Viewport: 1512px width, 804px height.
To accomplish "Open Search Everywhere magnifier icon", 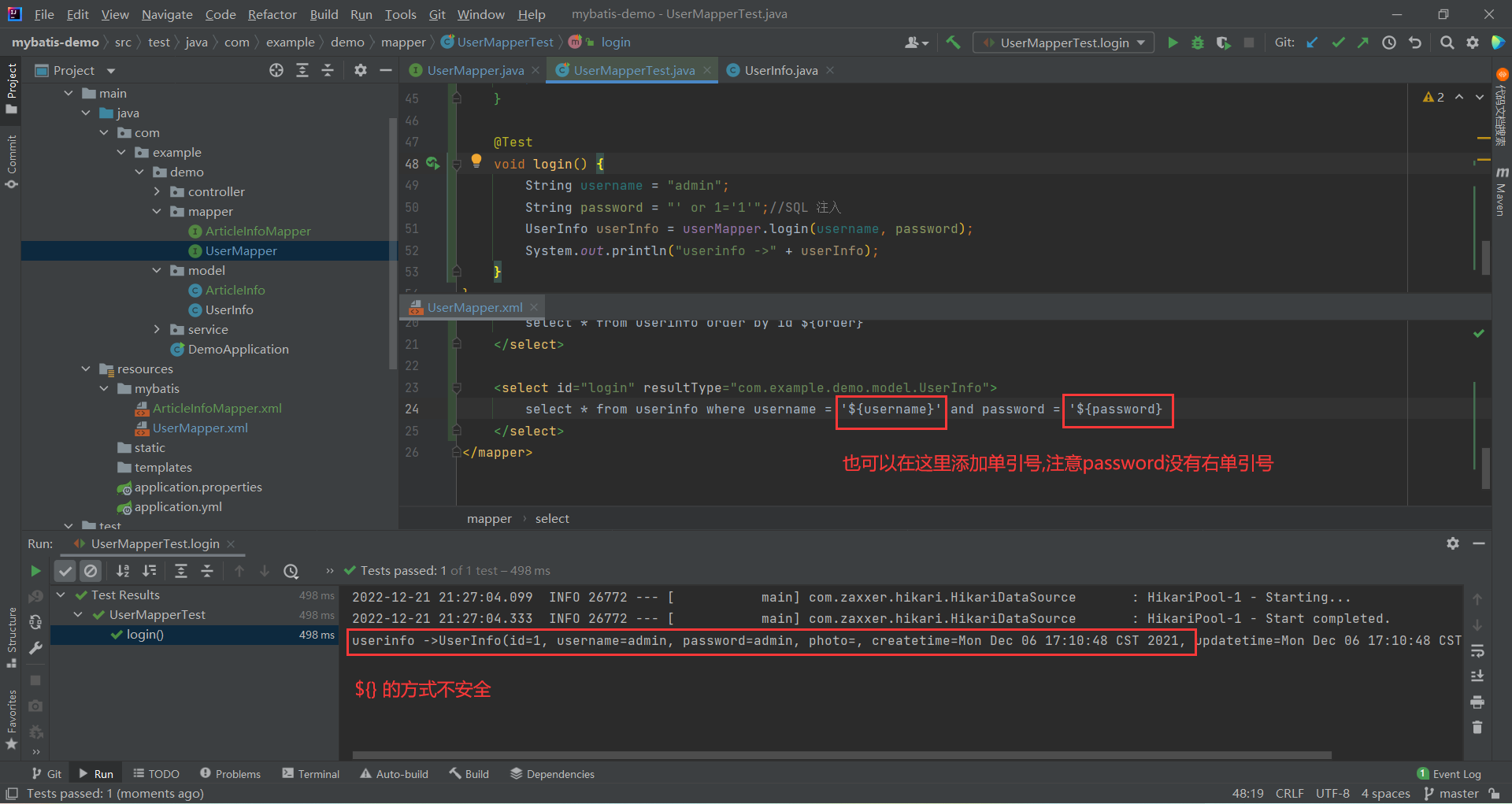I will [1447, 43].
